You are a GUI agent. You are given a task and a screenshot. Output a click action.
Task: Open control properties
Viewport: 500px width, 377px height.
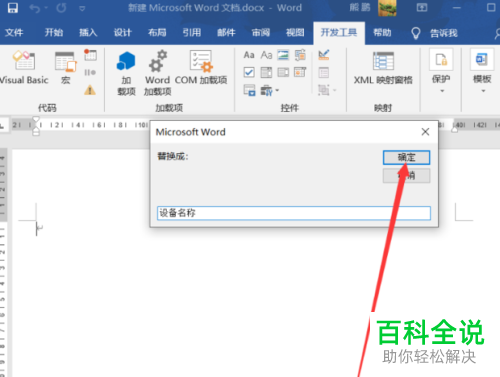324,72
